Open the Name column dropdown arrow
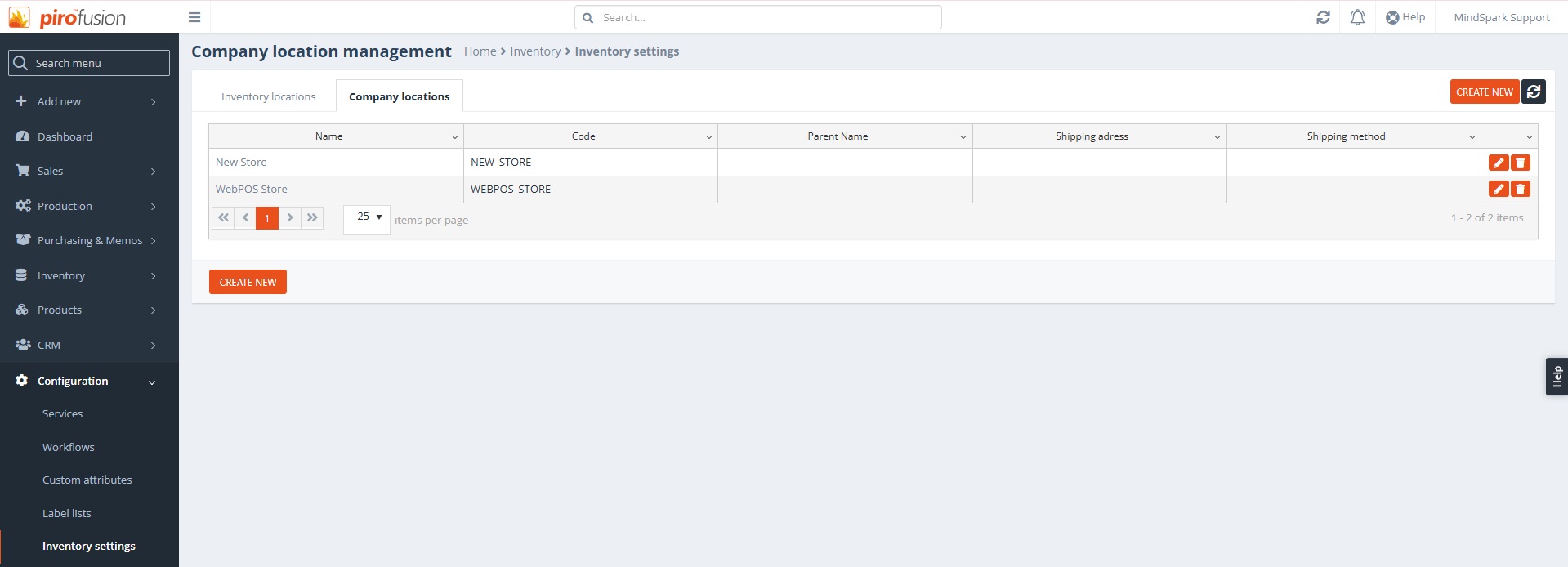1568x567 pixels. click(454, 136)
